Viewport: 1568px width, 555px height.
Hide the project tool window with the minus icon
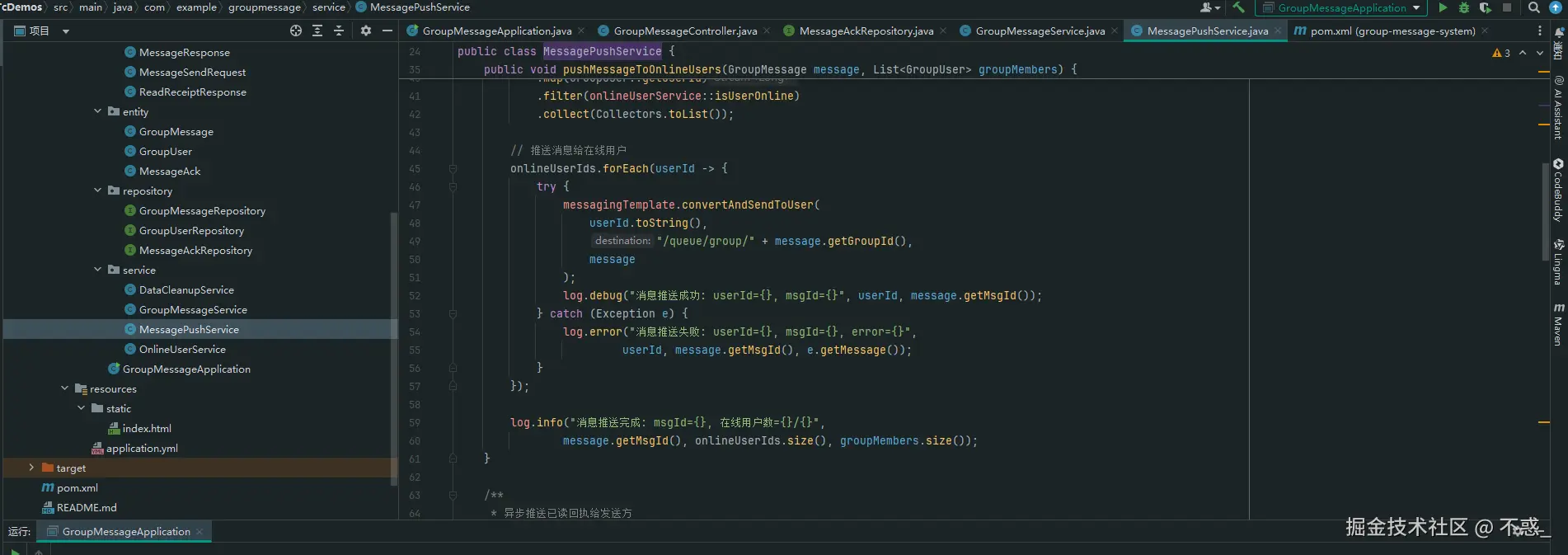click(387, 31)
